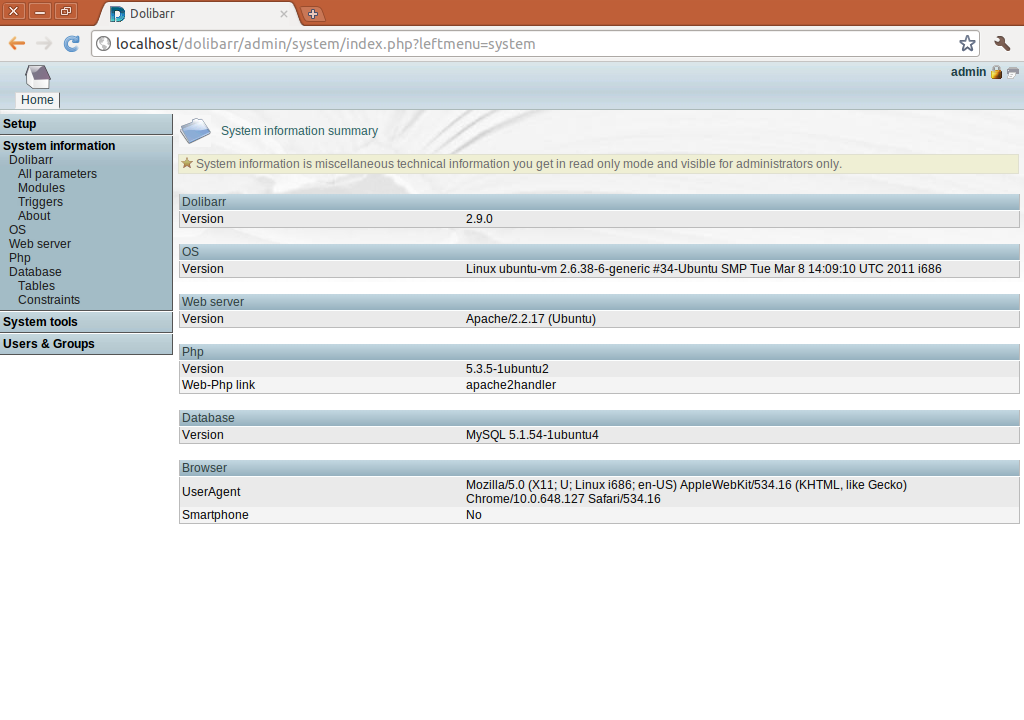The width and height of the screenshot is (1024, 720).
Task: Click the System information summary title
Action: (299, 131)
